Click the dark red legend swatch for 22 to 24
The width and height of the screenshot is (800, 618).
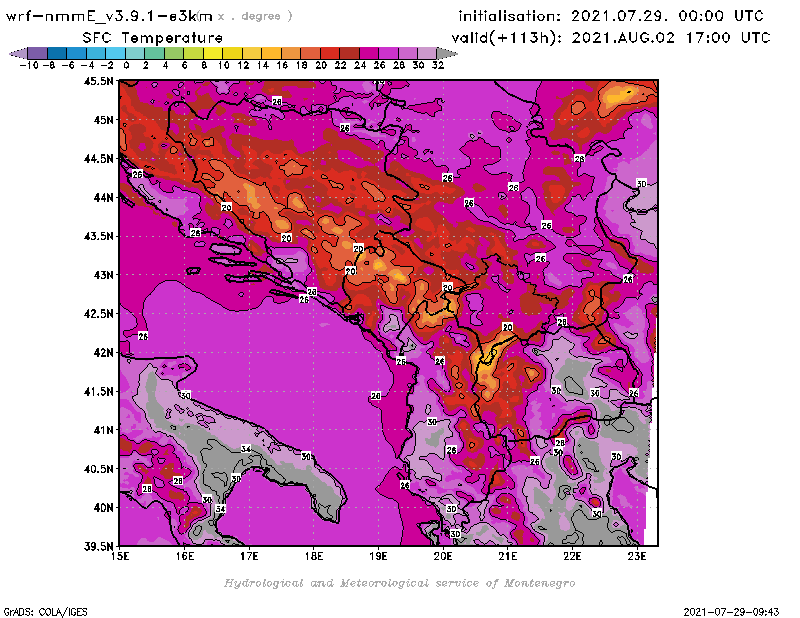(x=349, y=53)
